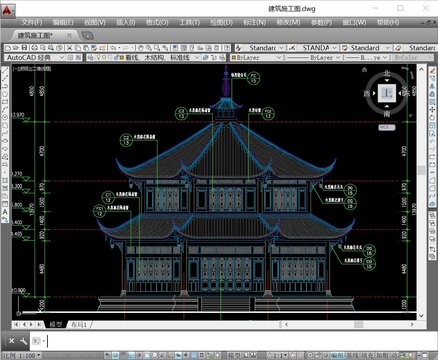
Task: Expand the ByLayer color dropdown
Action: 256,57
